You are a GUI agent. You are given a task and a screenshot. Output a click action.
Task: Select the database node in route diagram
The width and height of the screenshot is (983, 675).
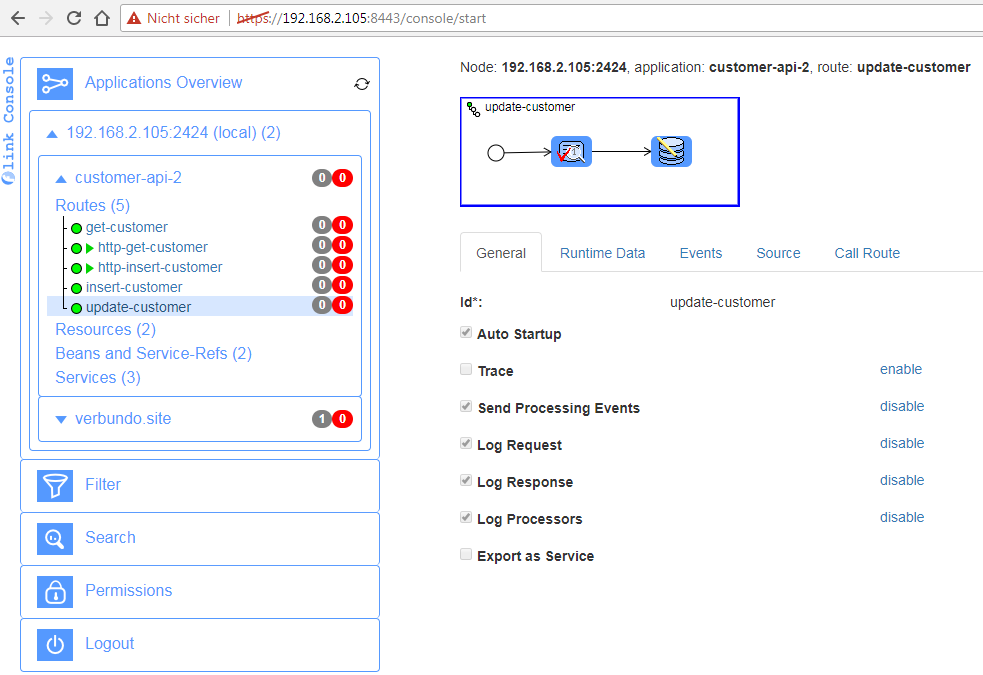pyautogui.click(x=671, y=152)
